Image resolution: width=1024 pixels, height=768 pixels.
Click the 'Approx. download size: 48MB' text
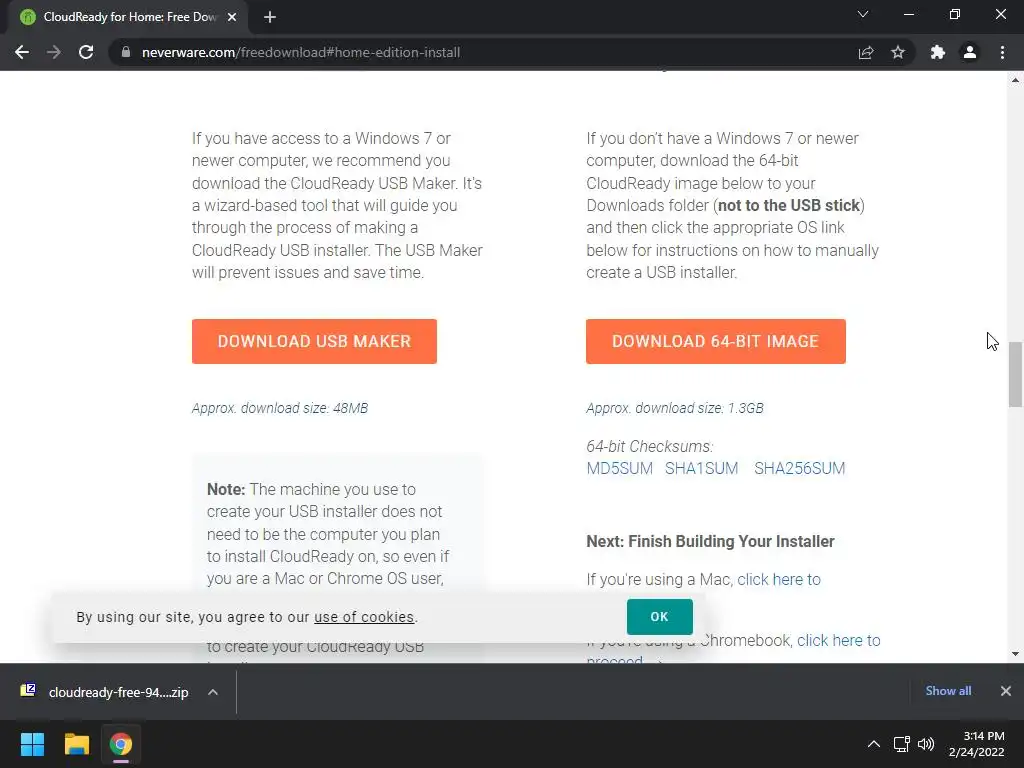(280, 408)
